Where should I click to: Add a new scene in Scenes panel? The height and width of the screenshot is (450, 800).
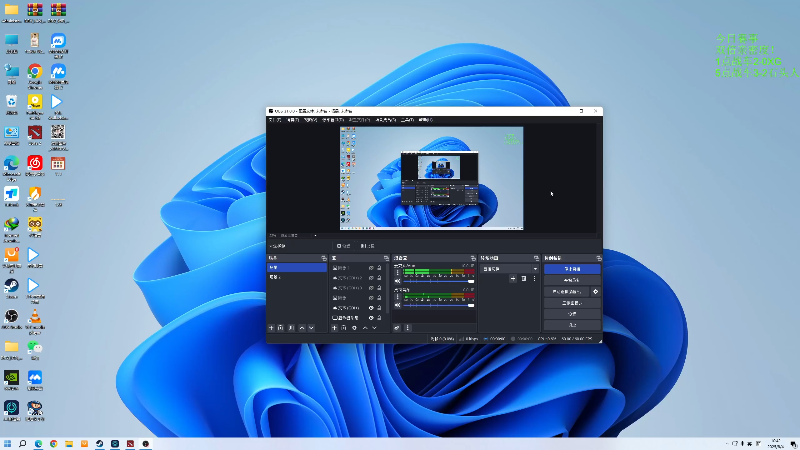[271, 328]
